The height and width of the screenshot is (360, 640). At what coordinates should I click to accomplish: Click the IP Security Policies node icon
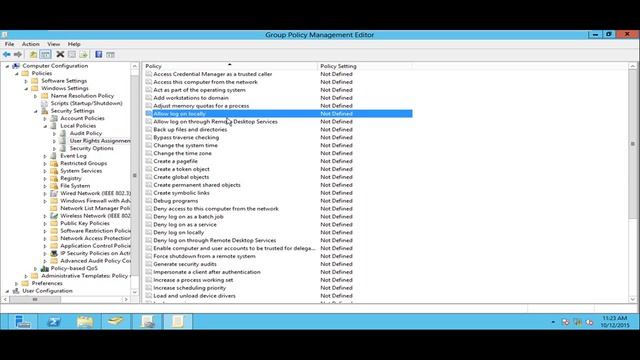click(54, 253)
